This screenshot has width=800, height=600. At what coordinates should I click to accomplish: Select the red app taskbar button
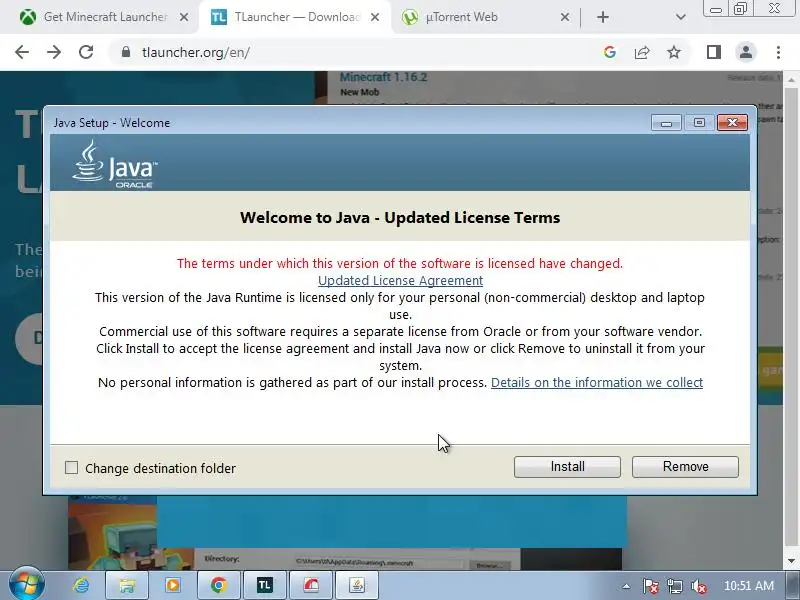(x=311, y=585)
